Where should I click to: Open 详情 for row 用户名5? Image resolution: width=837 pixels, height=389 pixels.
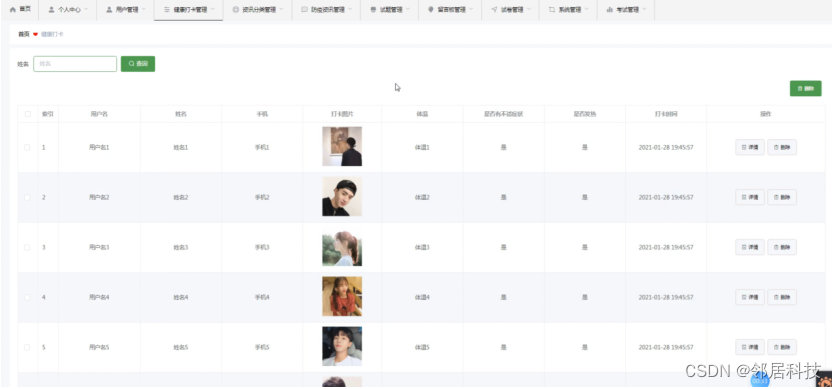[x=750, y=347]
